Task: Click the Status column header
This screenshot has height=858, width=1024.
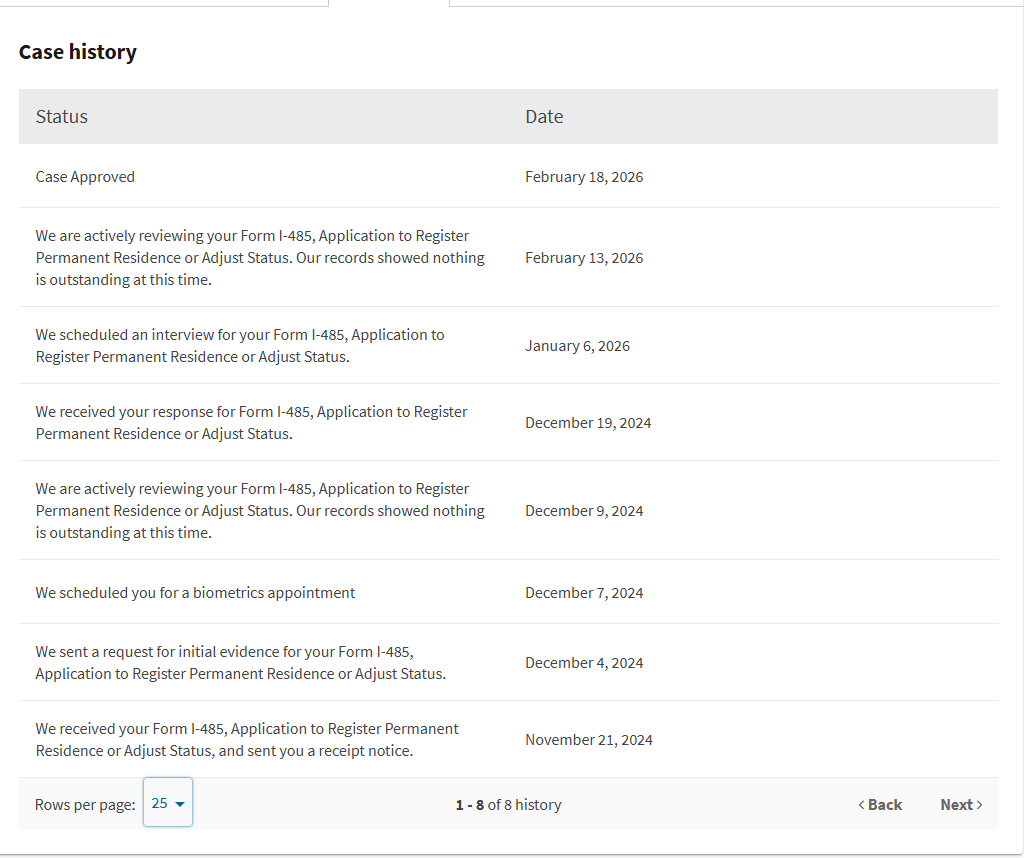Action: (x=62, y=117)
